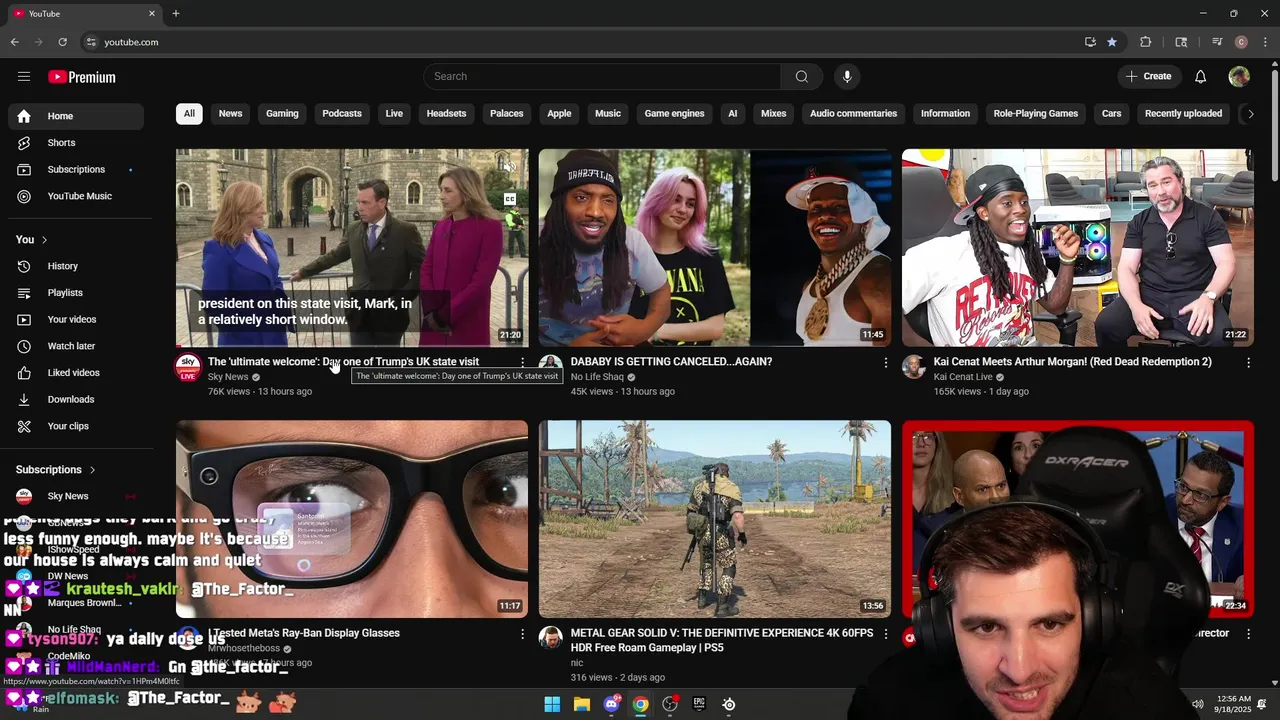
Task: Select the Information filter chip
Action: 946,114
